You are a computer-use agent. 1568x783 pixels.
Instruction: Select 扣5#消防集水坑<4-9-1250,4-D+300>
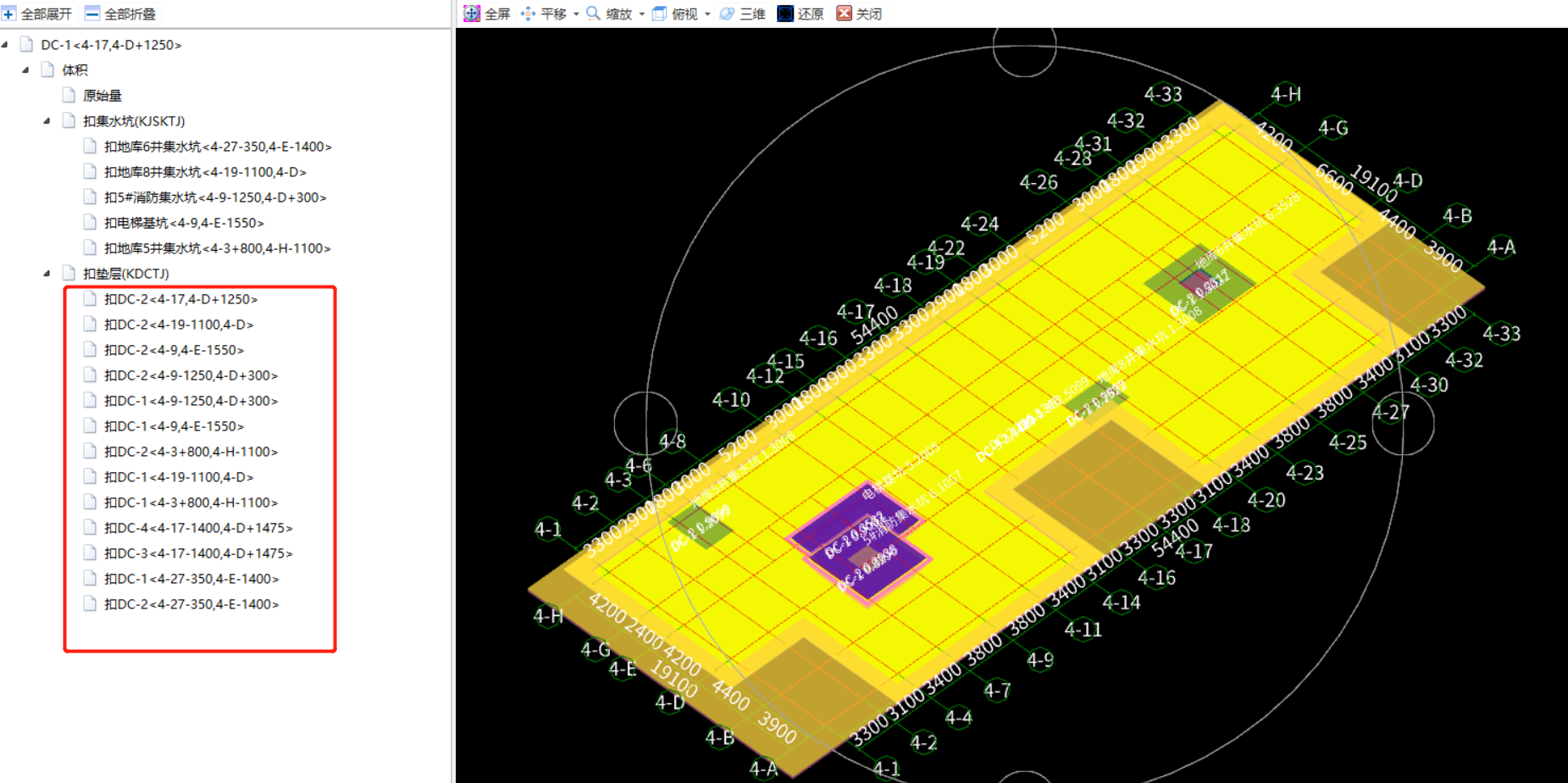pos(215,197)
